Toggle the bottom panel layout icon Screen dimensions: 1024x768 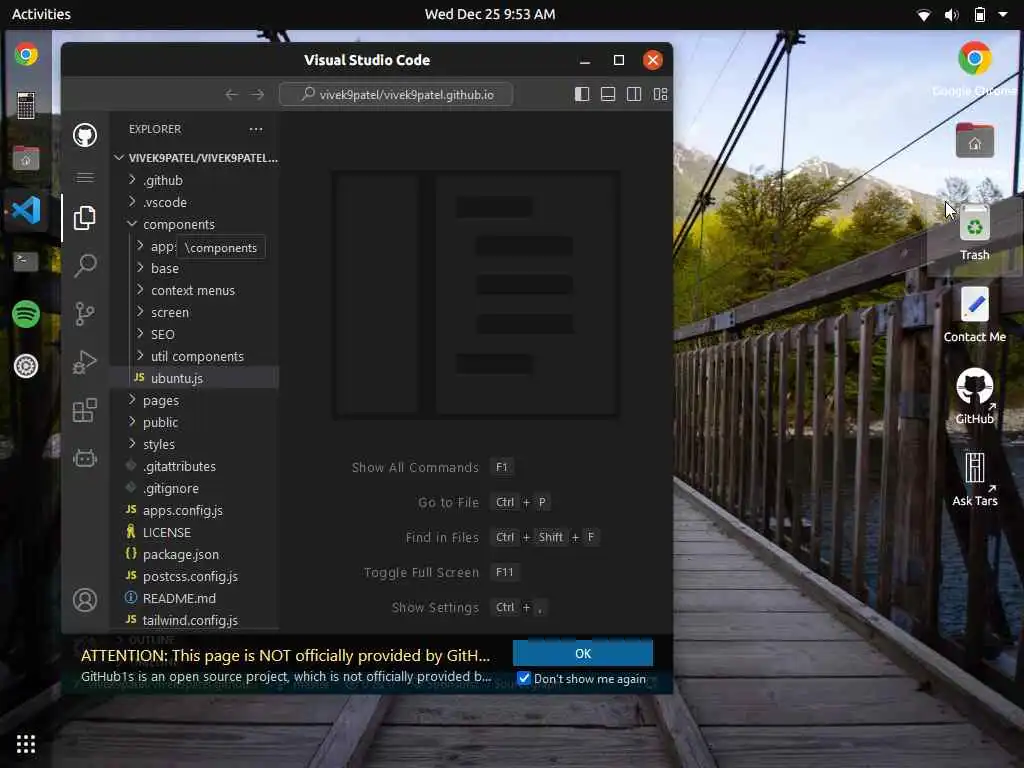(x=608, y=95)
